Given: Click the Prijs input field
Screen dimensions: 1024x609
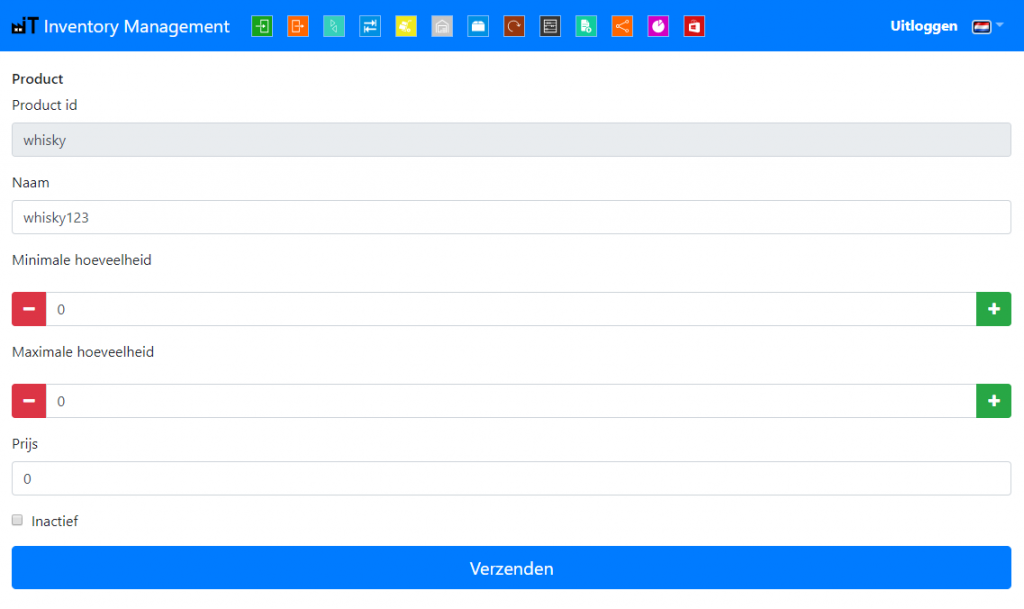Looking at the screenshot, I should pos(511,478).
